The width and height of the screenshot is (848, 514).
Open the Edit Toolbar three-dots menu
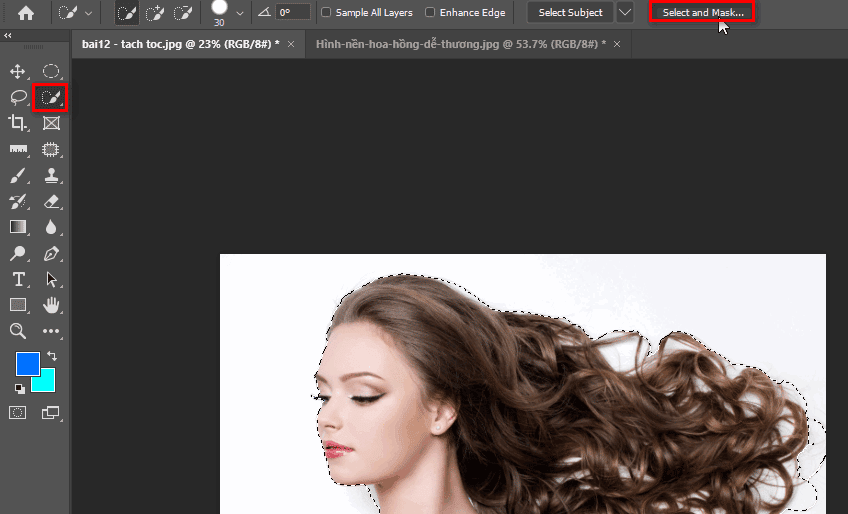pyautogui.click(x=51, y=331)
